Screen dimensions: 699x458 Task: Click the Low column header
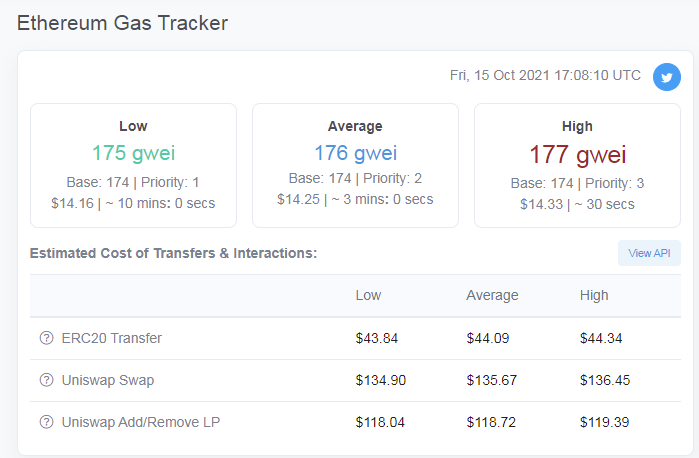click(368, 295)
